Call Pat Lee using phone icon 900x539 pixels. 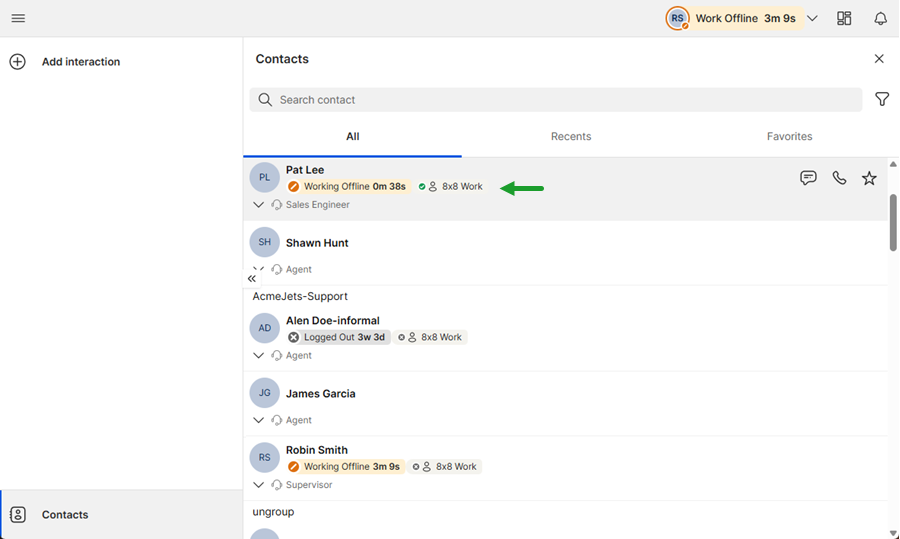tap(839, 178)
